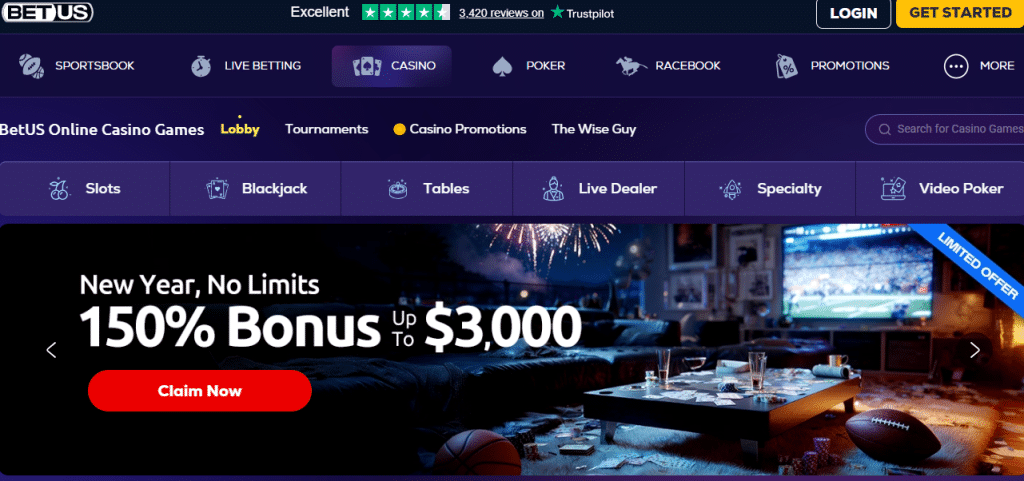1024x481 pixels.
Task: Click the Promotions percent tag icon
Action: point(787,66)
